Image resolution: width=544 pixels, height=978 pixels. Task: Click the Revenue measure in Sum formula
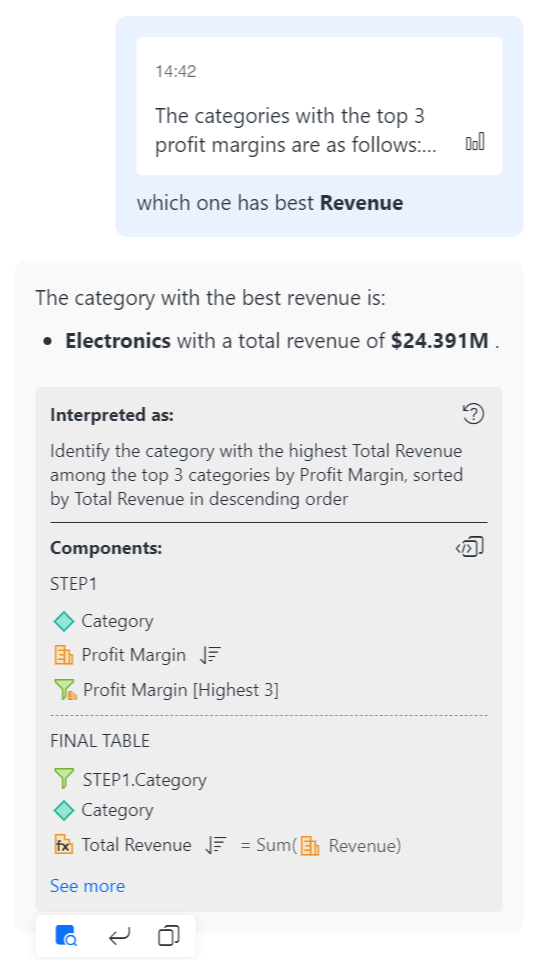point(365,846)
